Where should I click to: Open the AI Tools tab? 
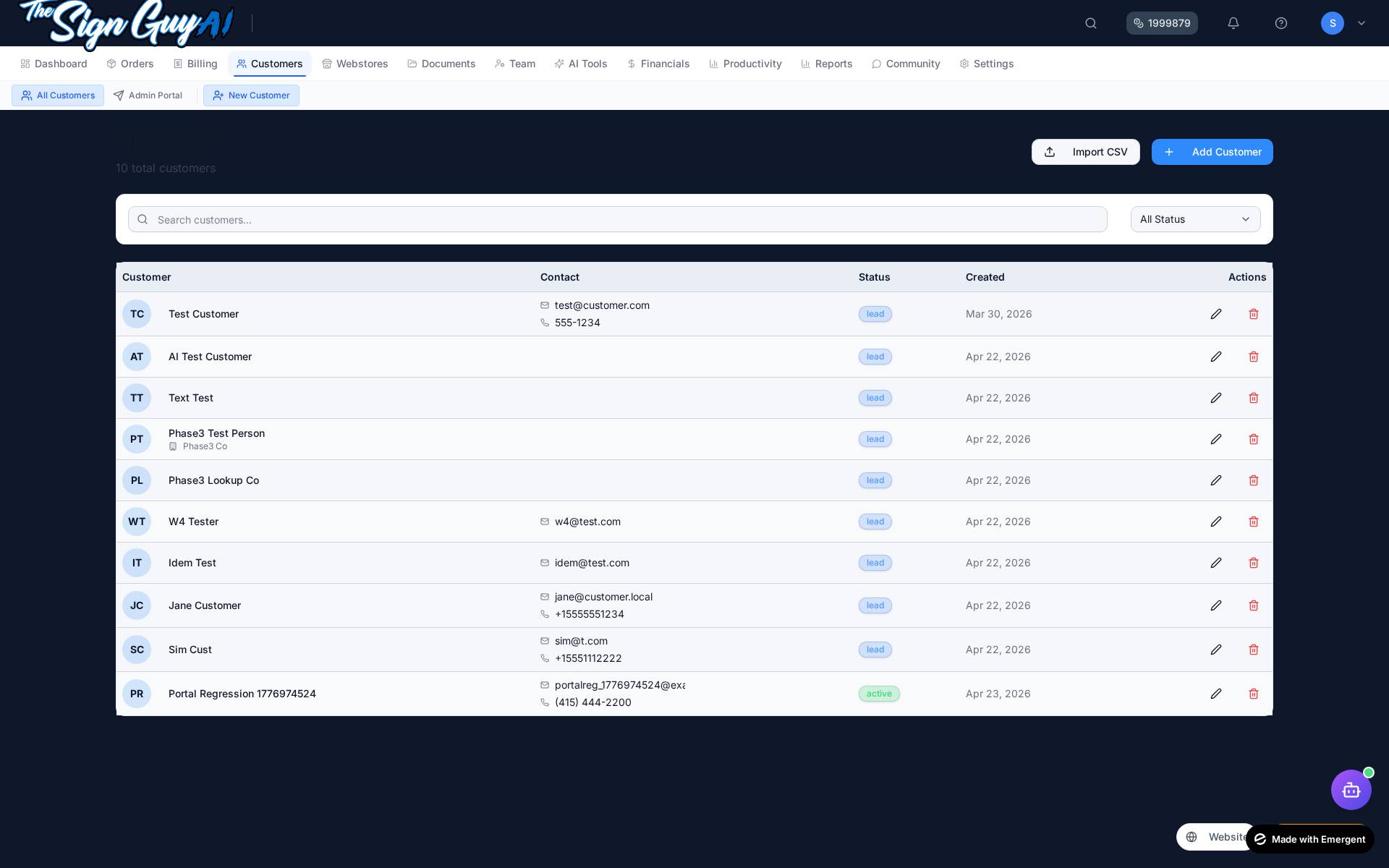581,64
